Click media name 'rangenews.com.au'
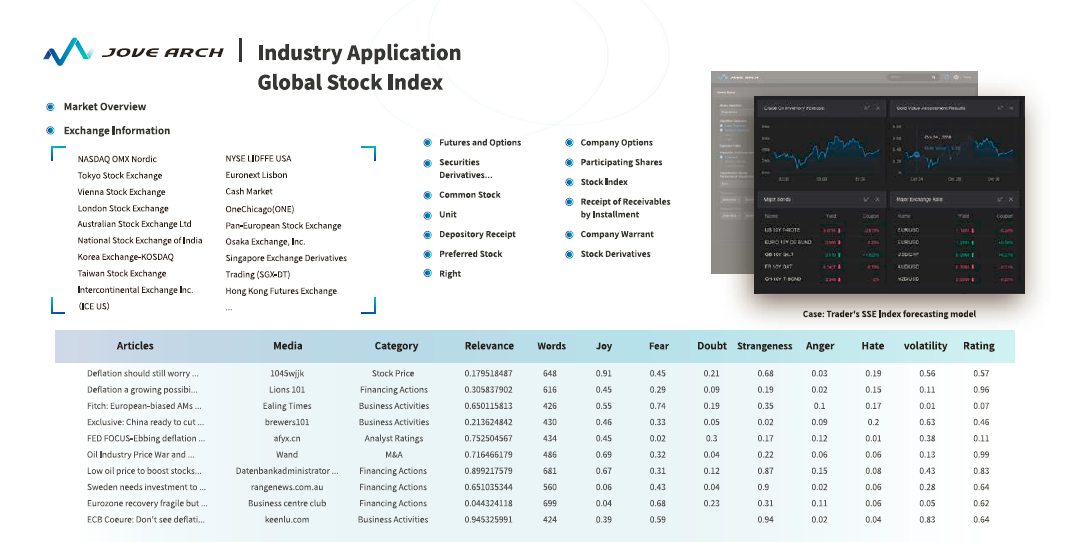 [287, 487]
